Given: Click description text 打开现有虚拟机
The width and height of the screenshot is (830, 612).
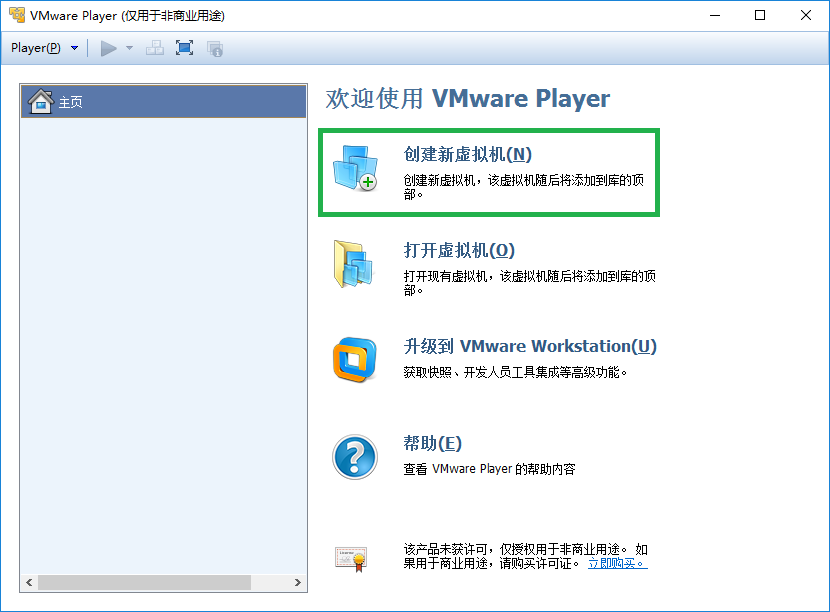Looking at the screenshot, I should [x=529, y=283].
